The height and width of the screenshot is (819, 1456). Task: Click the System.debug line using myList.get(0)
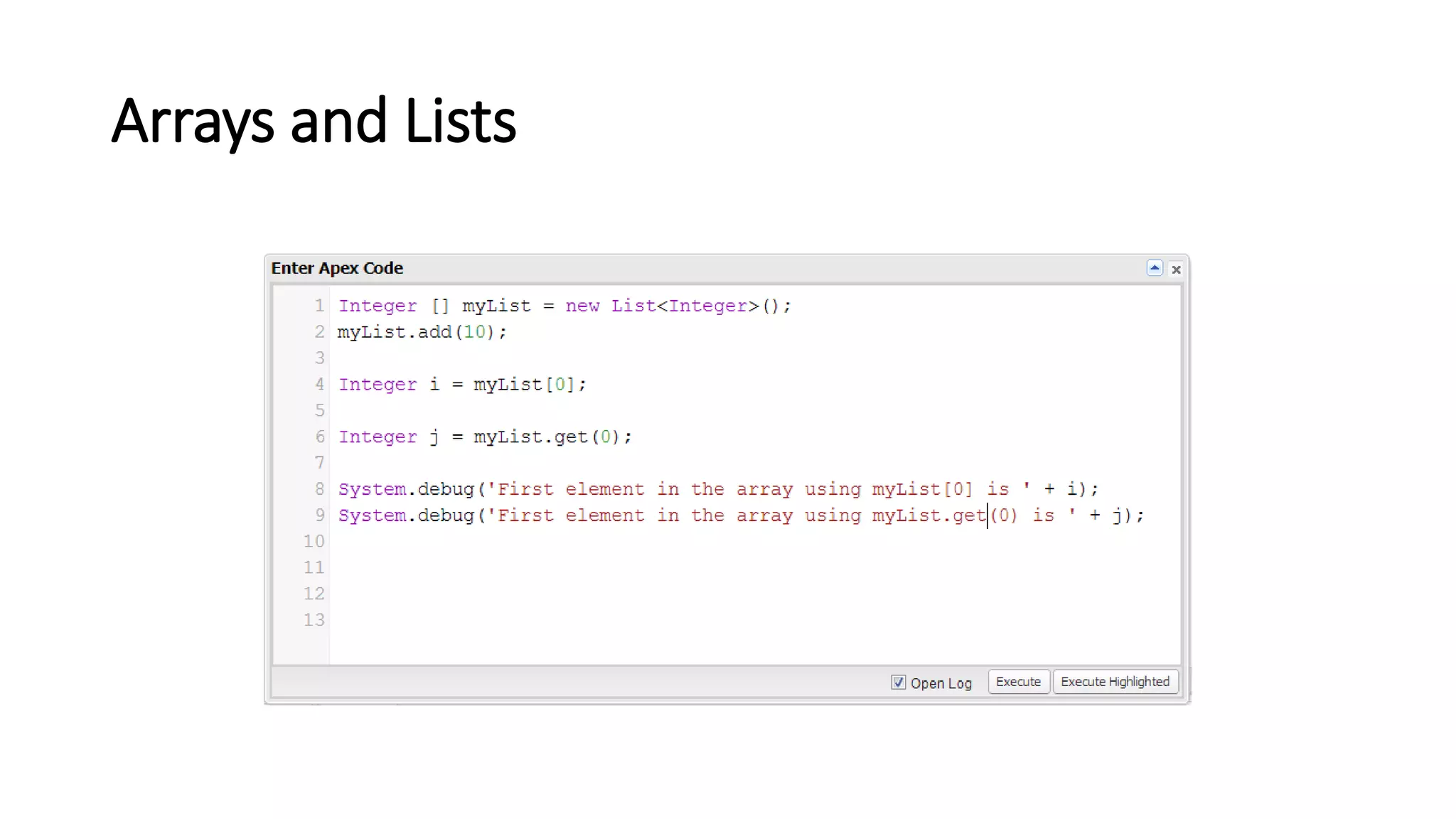coord(741,515)
